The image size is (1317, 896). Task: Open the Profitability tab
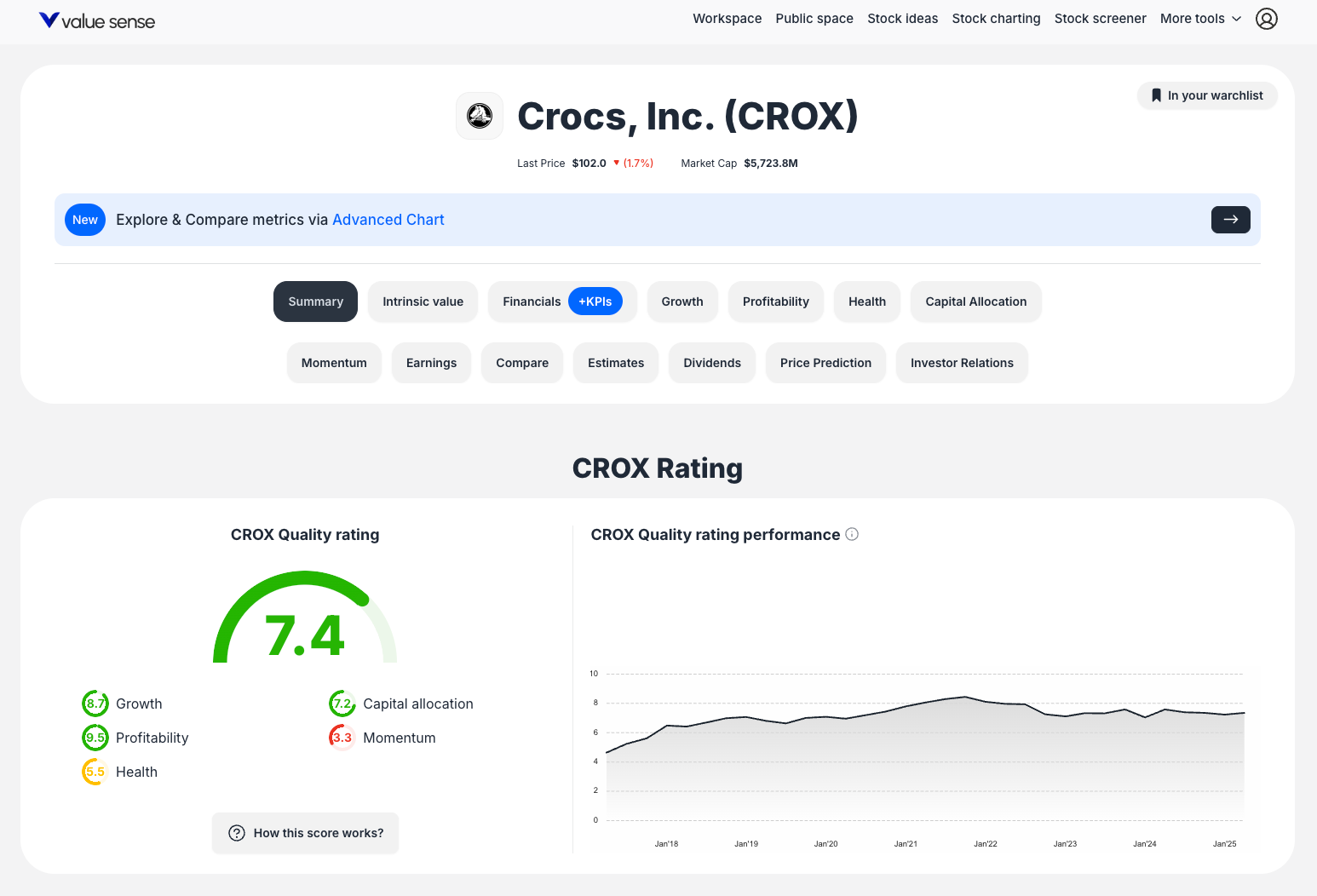pos(776,302)
